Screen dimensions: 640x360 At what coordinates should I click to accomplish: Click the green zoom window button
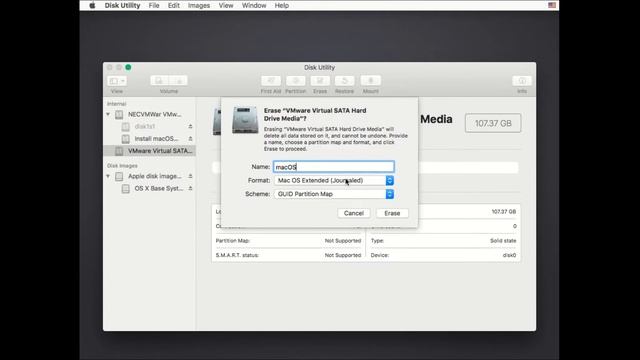pyautogui.click(x=128, y=67)
